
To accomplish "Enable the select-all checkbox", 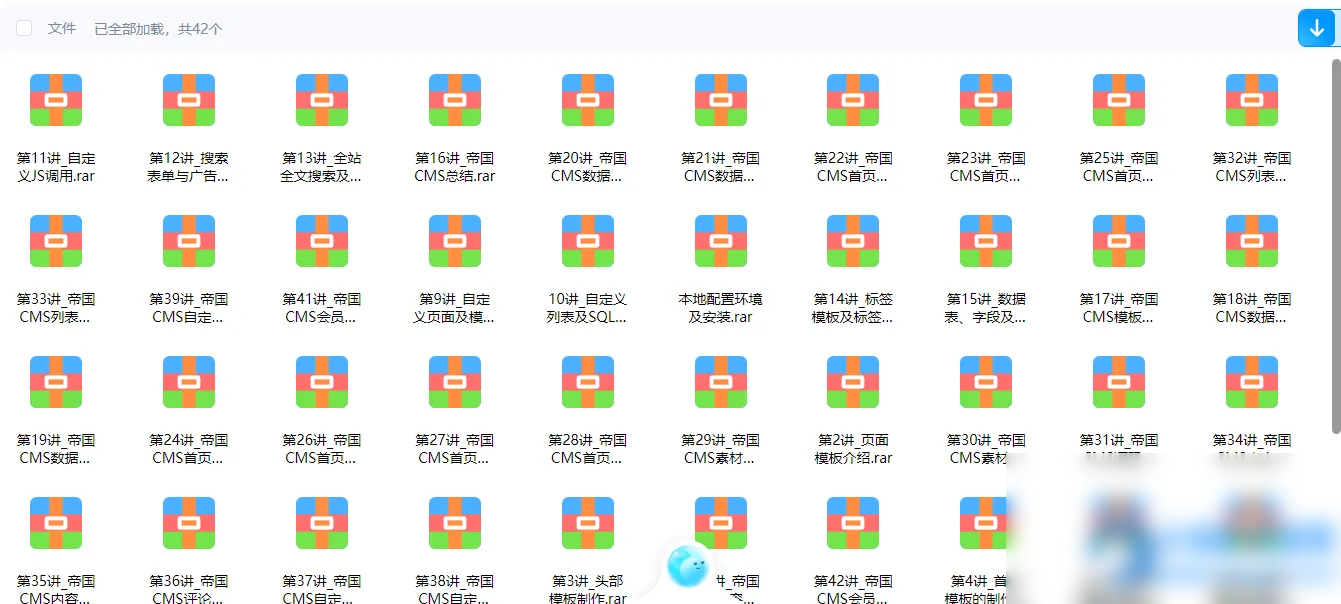I will point(24,28).
